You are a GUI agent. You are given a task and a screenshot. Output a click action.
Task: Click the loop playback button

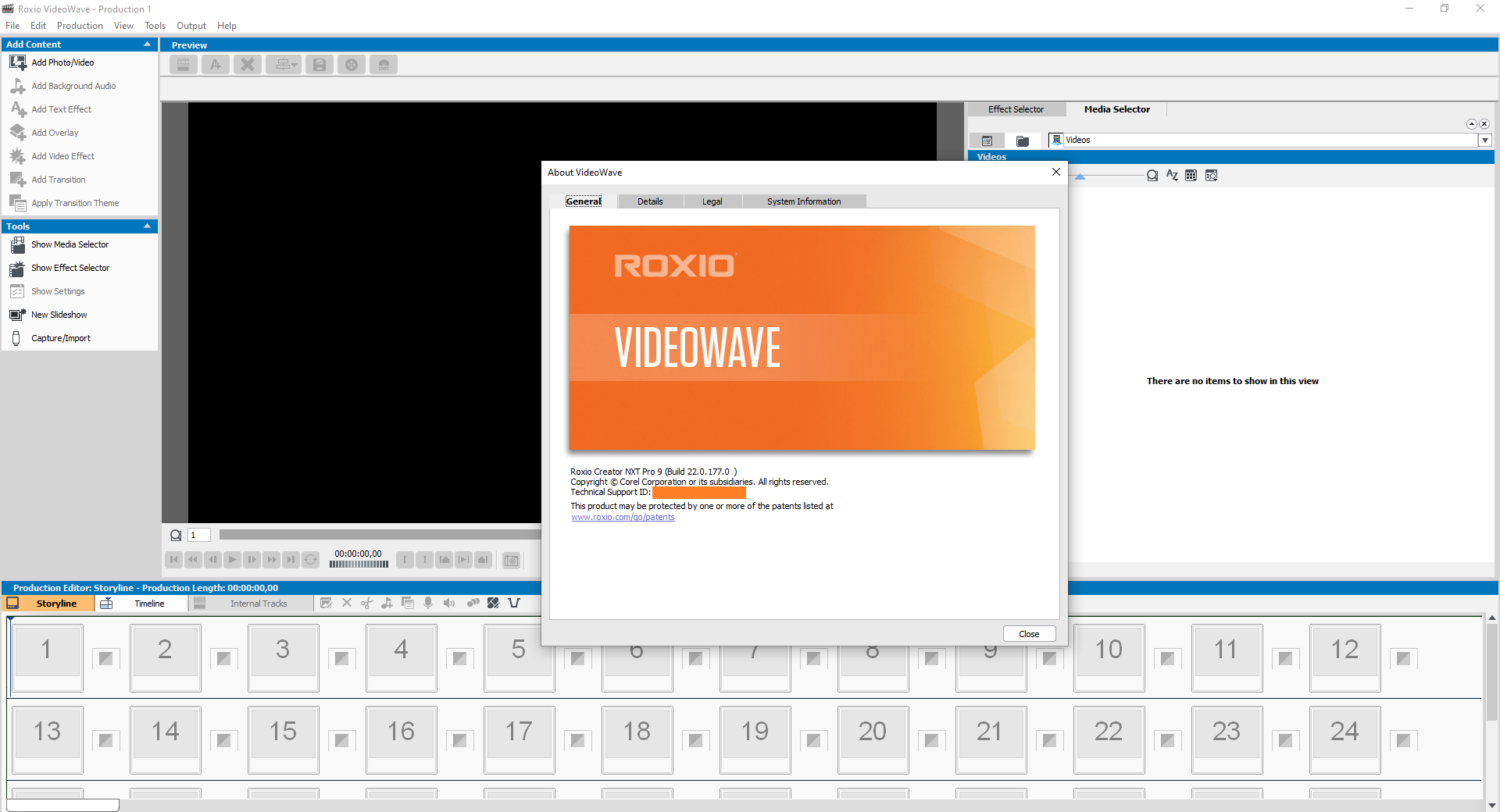coord(310,560)
